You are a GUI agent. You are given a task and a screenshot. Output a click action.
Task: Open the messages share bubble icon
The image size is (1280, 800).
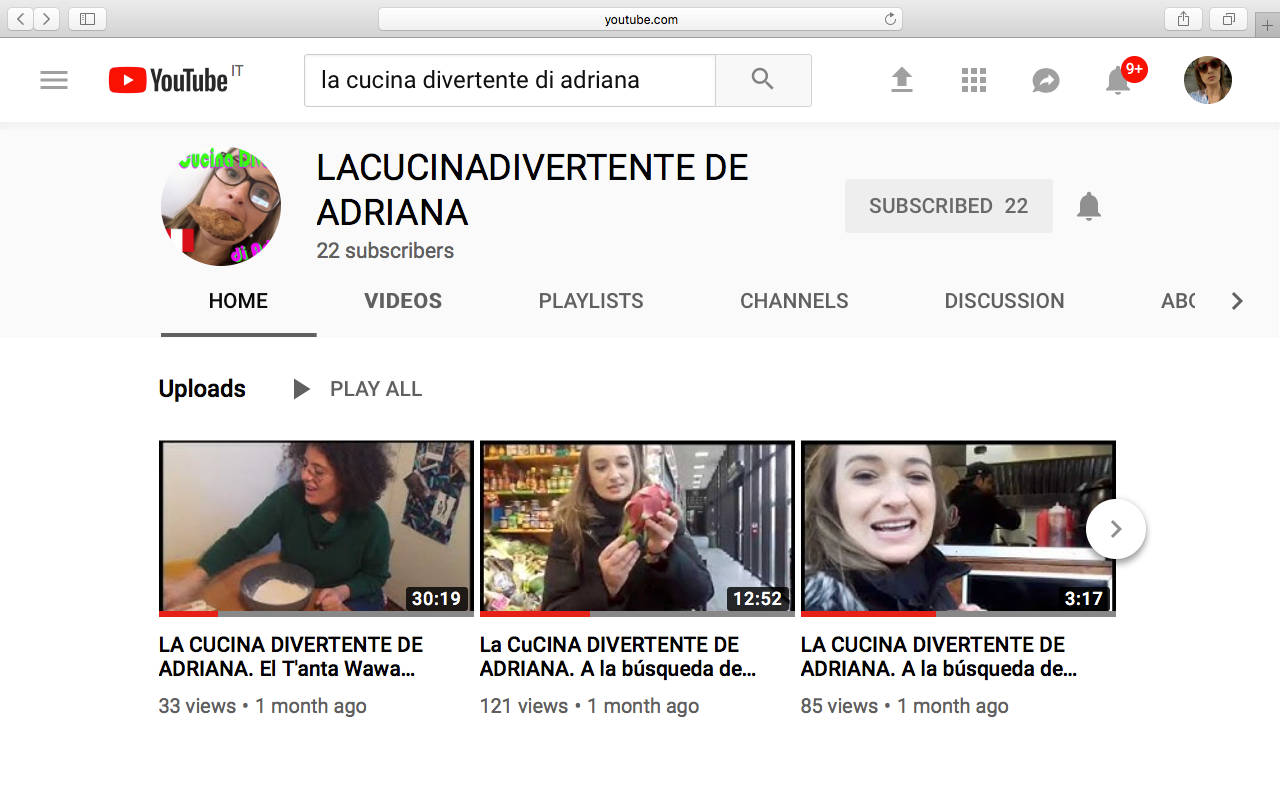(x=1046, y=81)
